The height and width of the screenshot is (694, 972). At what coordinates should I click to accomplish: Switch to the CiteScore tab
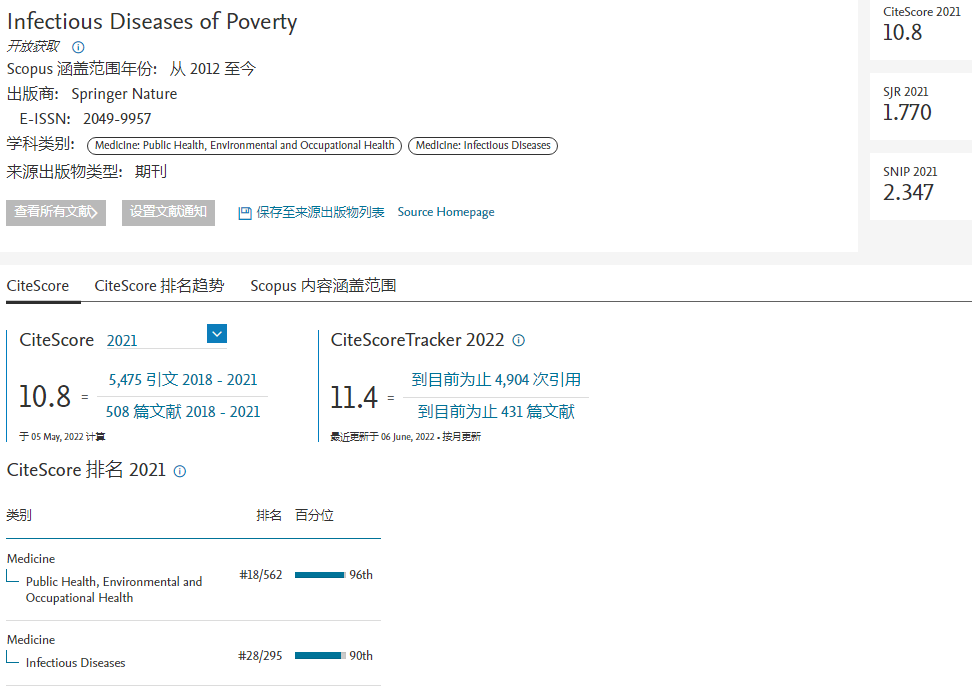coord(38,286)
